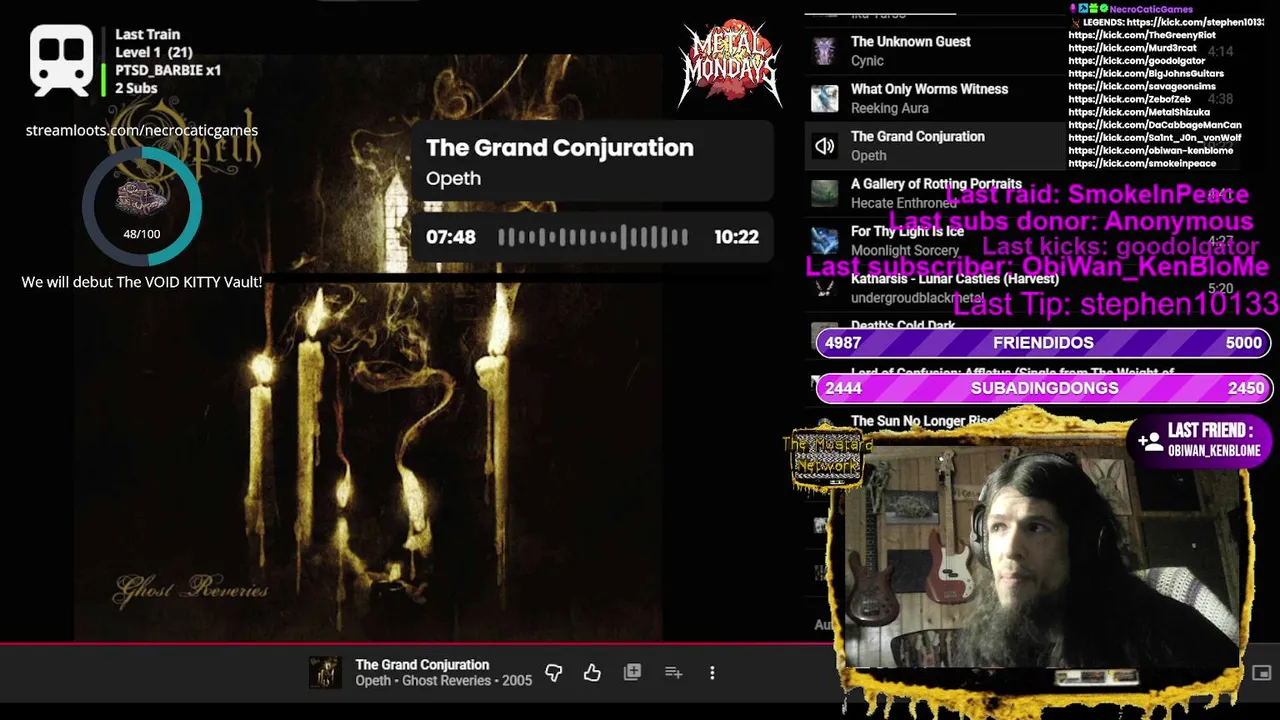Play The Sun No Longer Rises track
The width and height of the screenshot is (1280, 720).
[921, 421]
